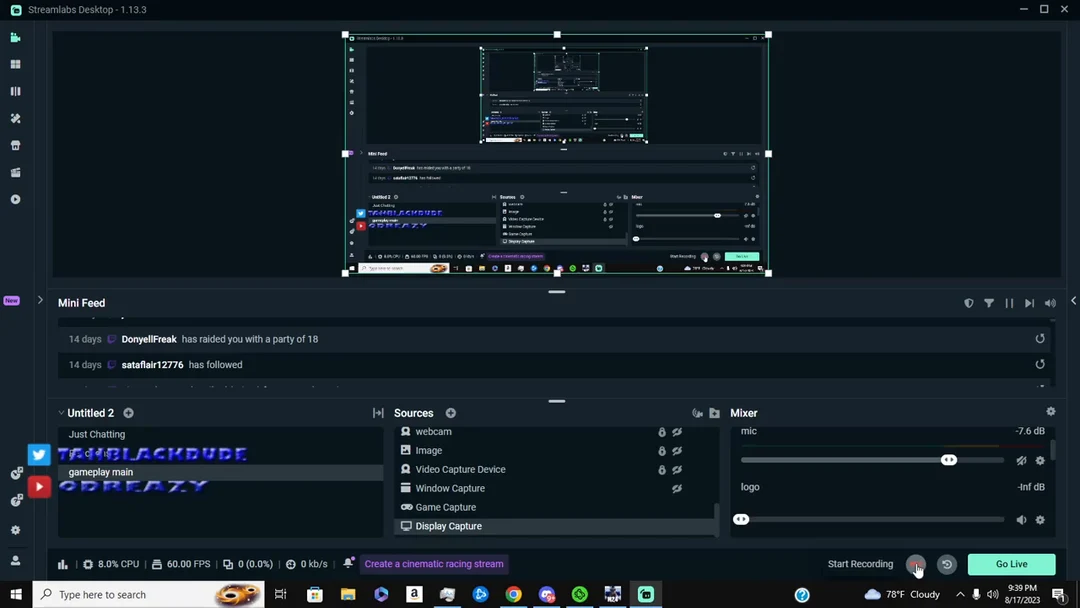Unhide the Window Capture source
Screen dimensions: 1080x608
click(677, 488)
